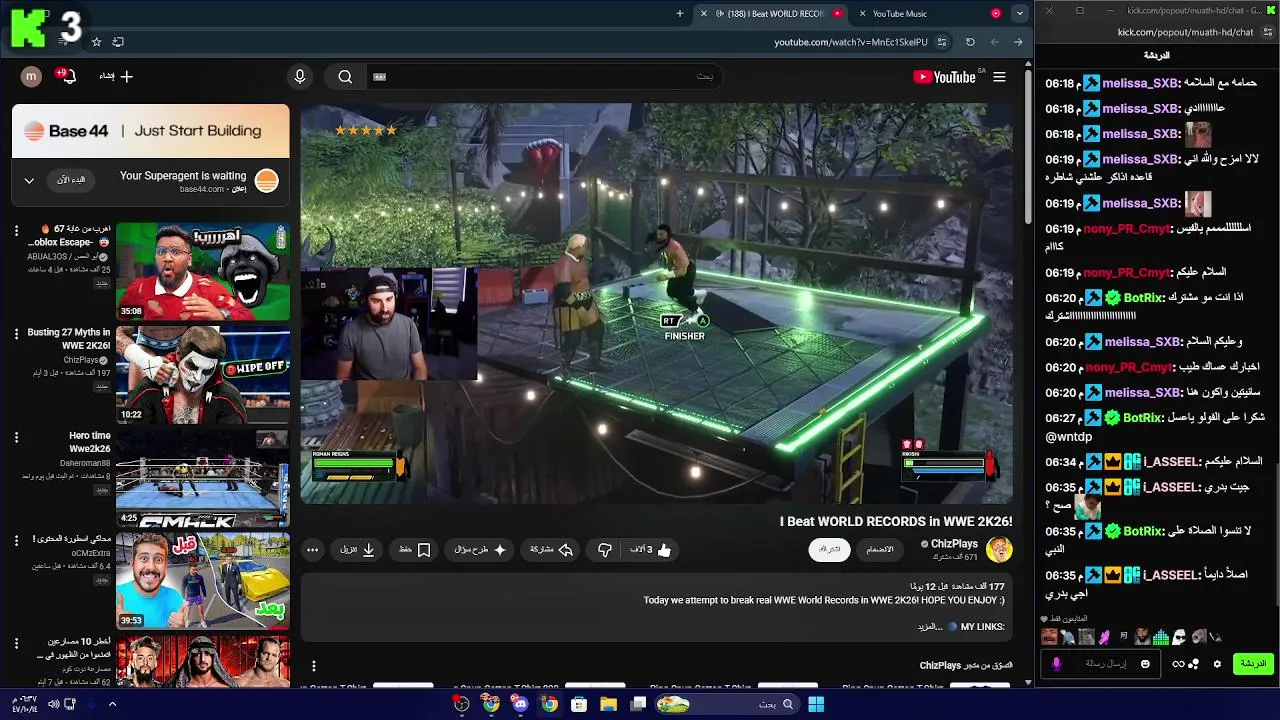Open Microsoft Store from the taskbar
Screen dimensions: 1280x720
click(x=579, y=704)
